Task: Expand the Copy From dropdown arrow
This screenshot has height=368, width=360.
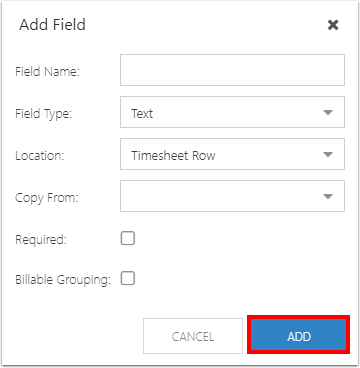Action: (x=328, y=196)
